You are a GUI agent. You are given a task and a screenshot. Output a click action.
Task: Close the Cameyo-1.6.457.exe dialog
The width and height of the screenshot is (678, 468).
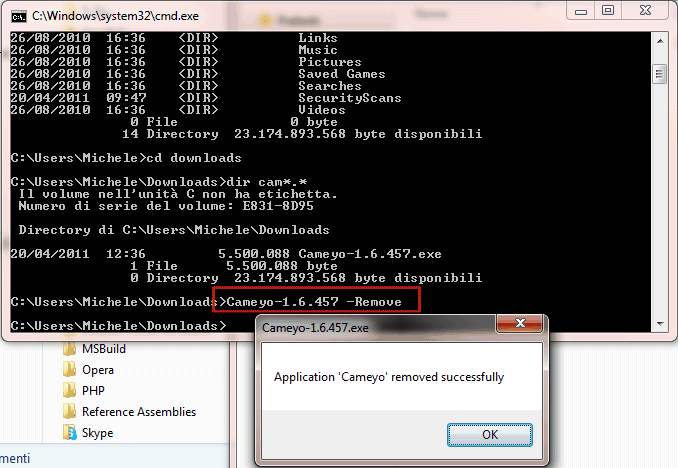pyautogui.click(x=519, y=323)
